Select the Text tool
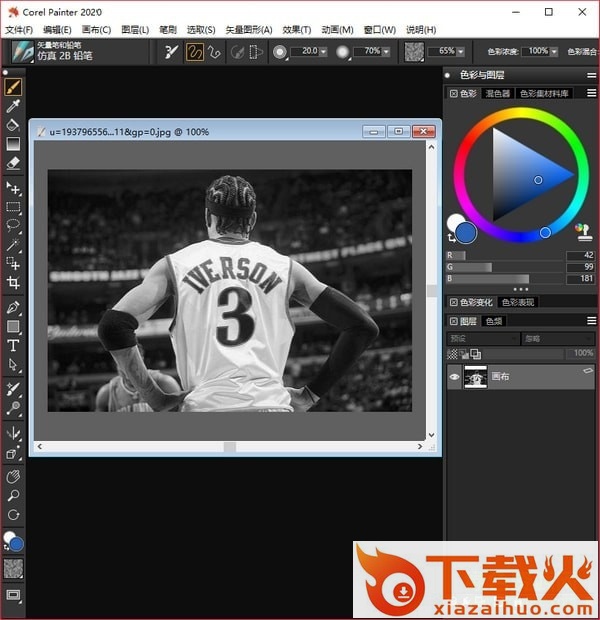Image resolution: width=600 pixels, height=620 pixels. click(13, 345)
